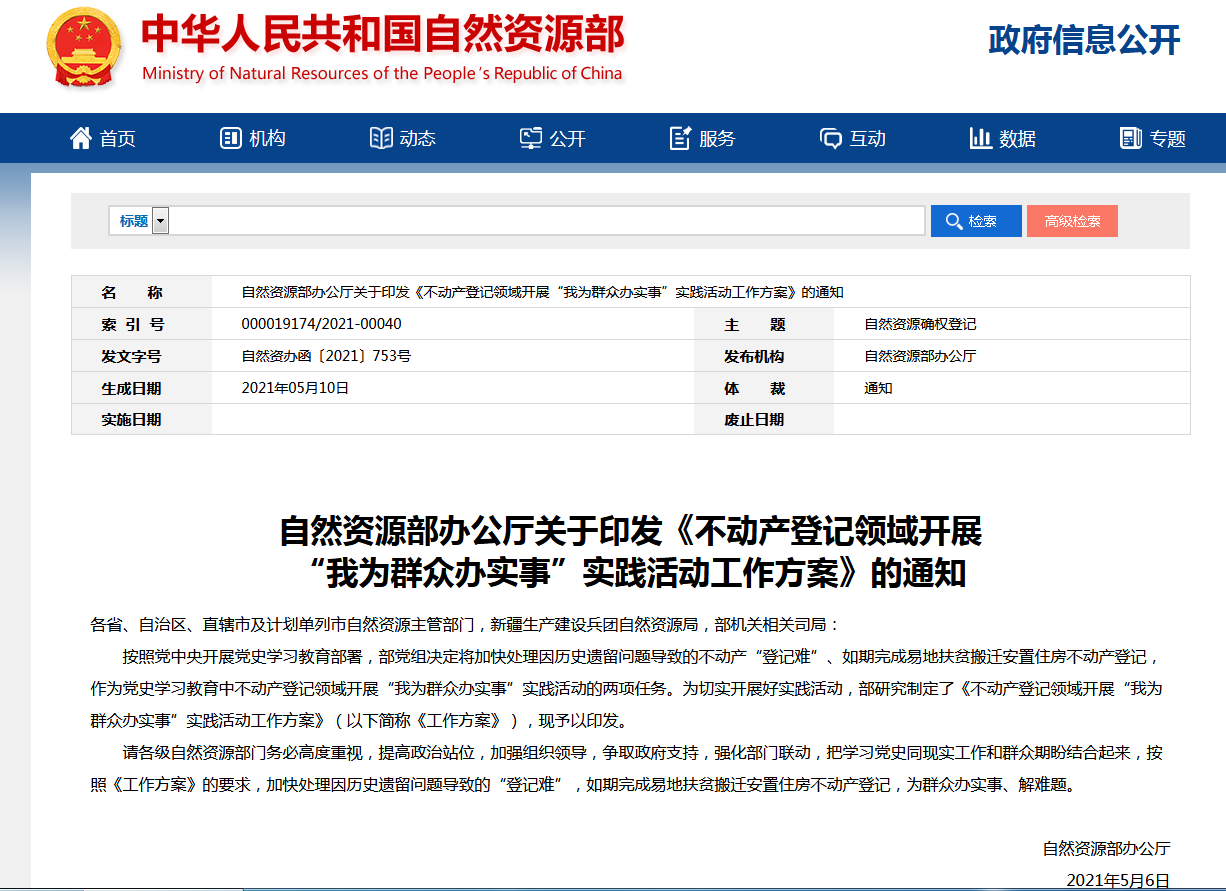Click the open-book icon beside 动态
1226x891 pixels.
[381, 138]
